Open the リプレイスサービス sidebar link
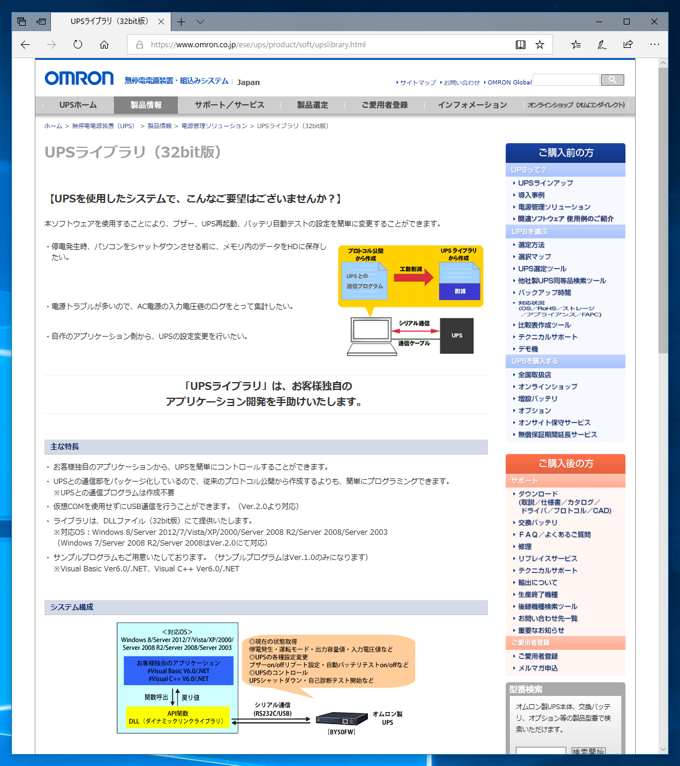Viewport: 680px width, 766px height. [548, 558]
